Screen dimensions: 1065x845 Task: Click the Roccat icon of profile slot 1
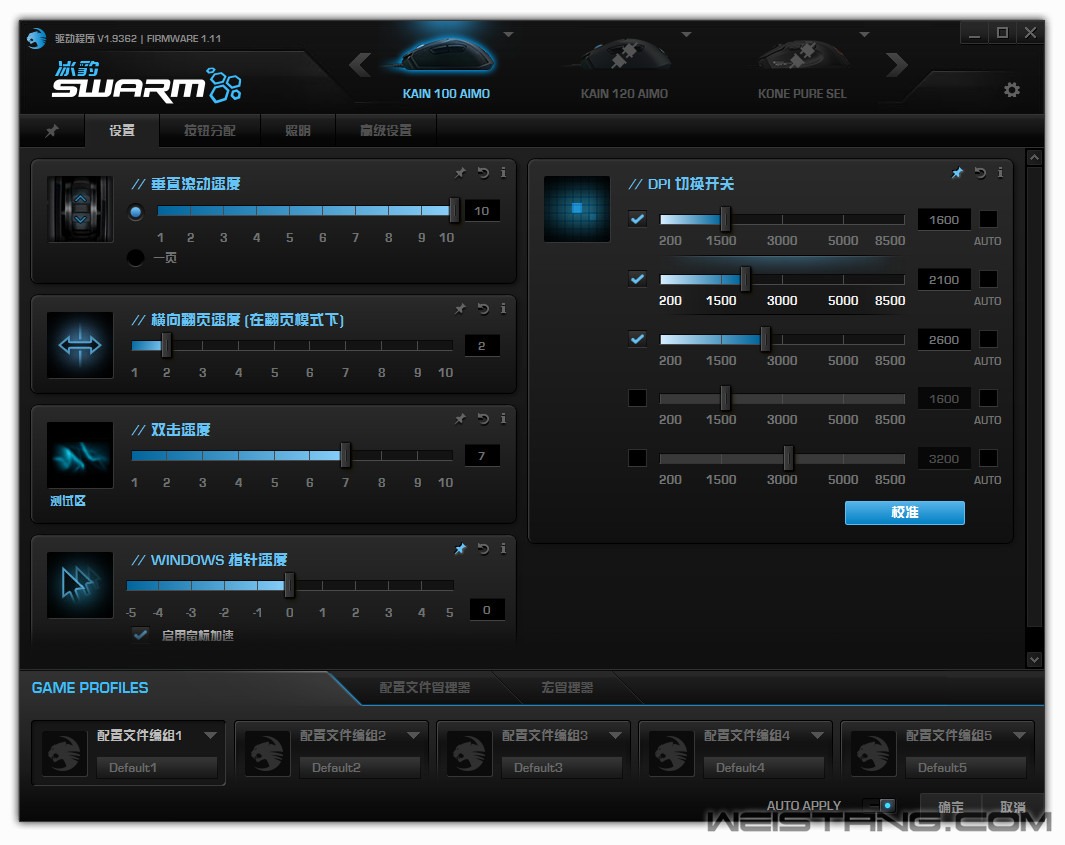(x=65, y=753)
